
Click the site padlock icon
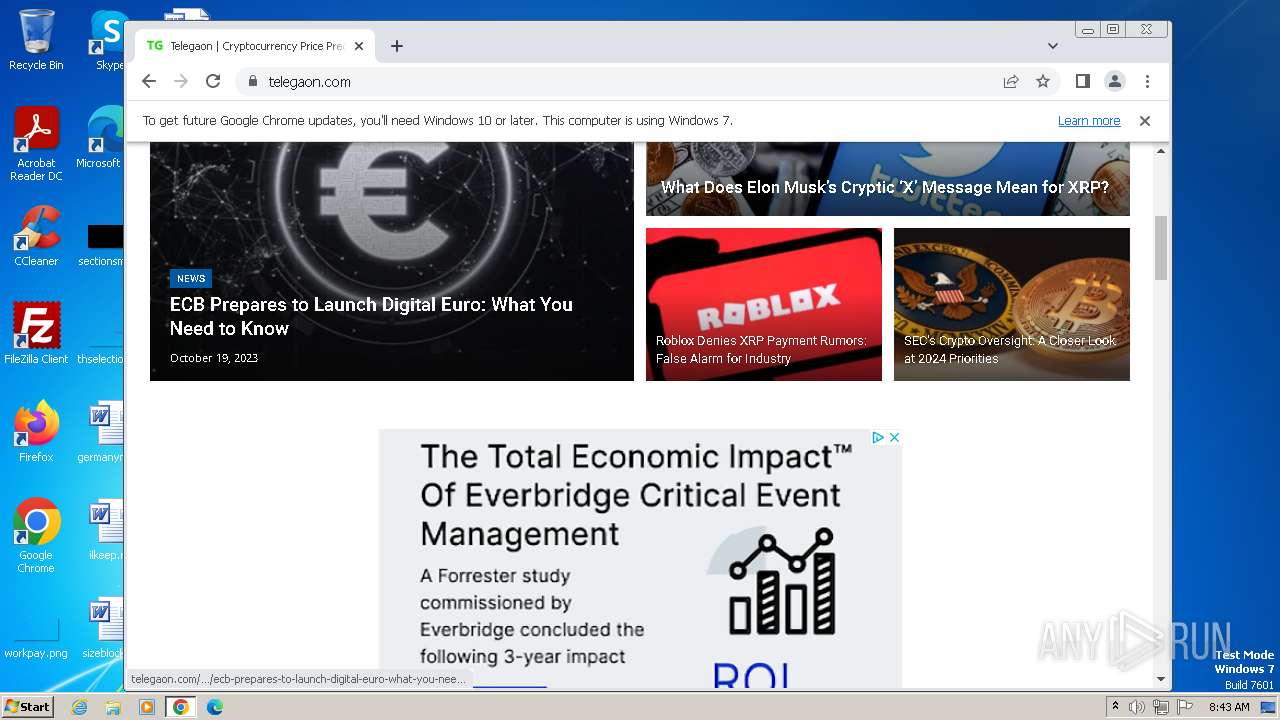[252, 82]
